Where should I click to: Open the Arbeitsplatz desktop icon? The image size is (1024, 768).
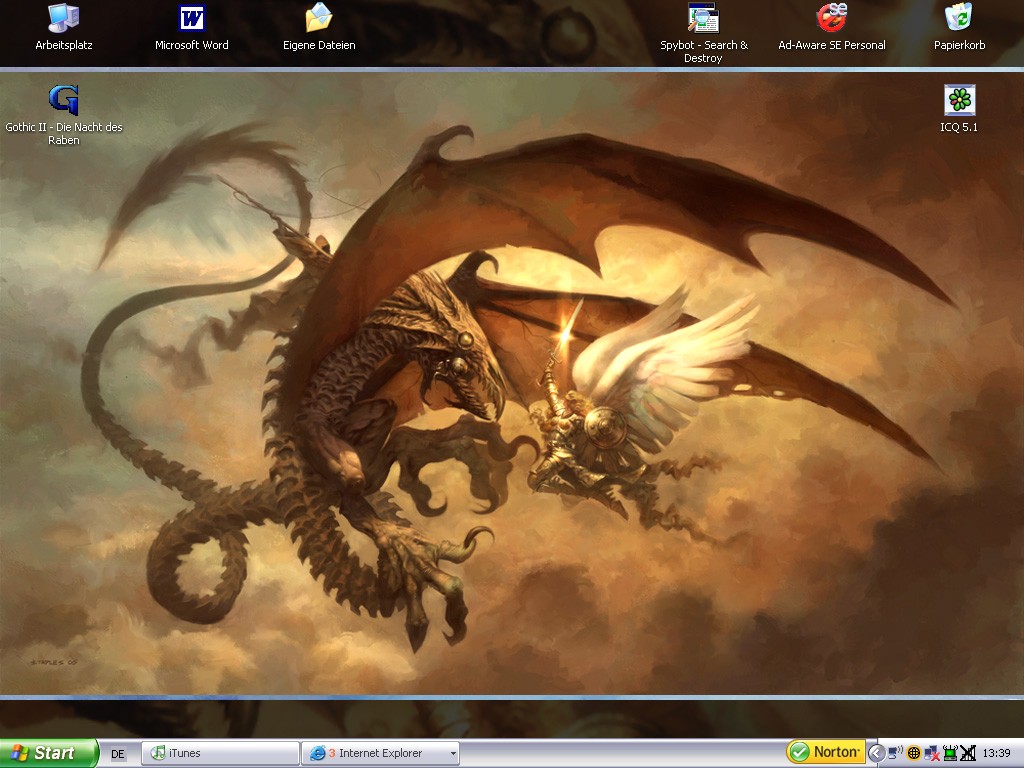[x=63, y=18]
